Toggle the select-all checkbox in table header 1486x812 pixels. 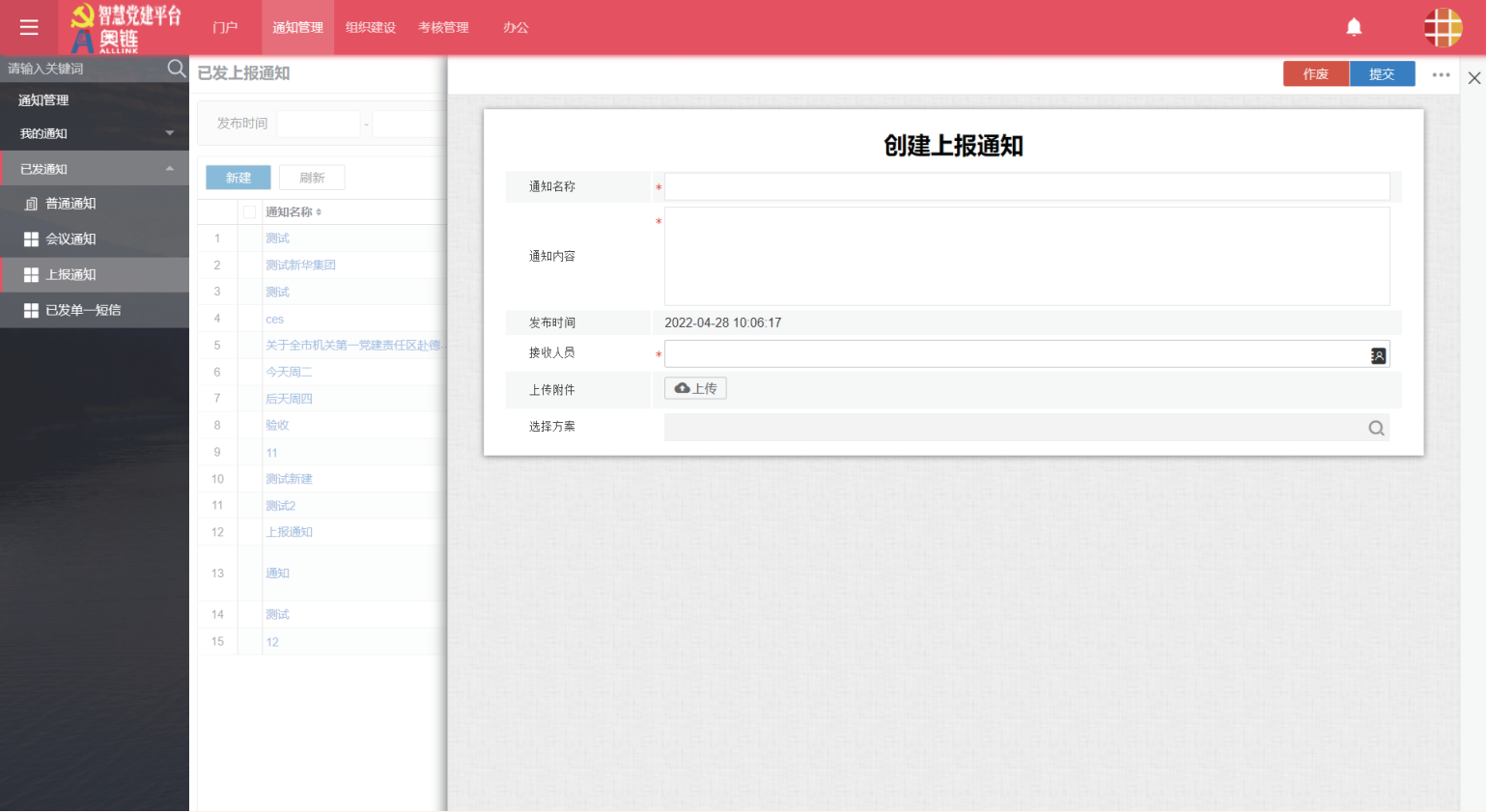[x=250, y=212]
